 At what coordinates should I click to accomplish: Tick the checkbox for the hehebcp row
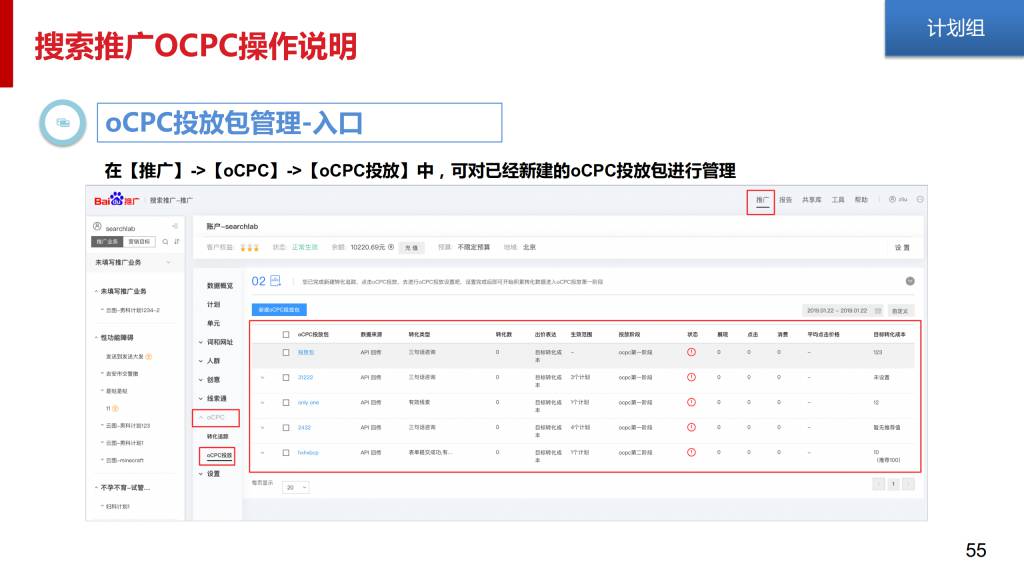point(285,453)
